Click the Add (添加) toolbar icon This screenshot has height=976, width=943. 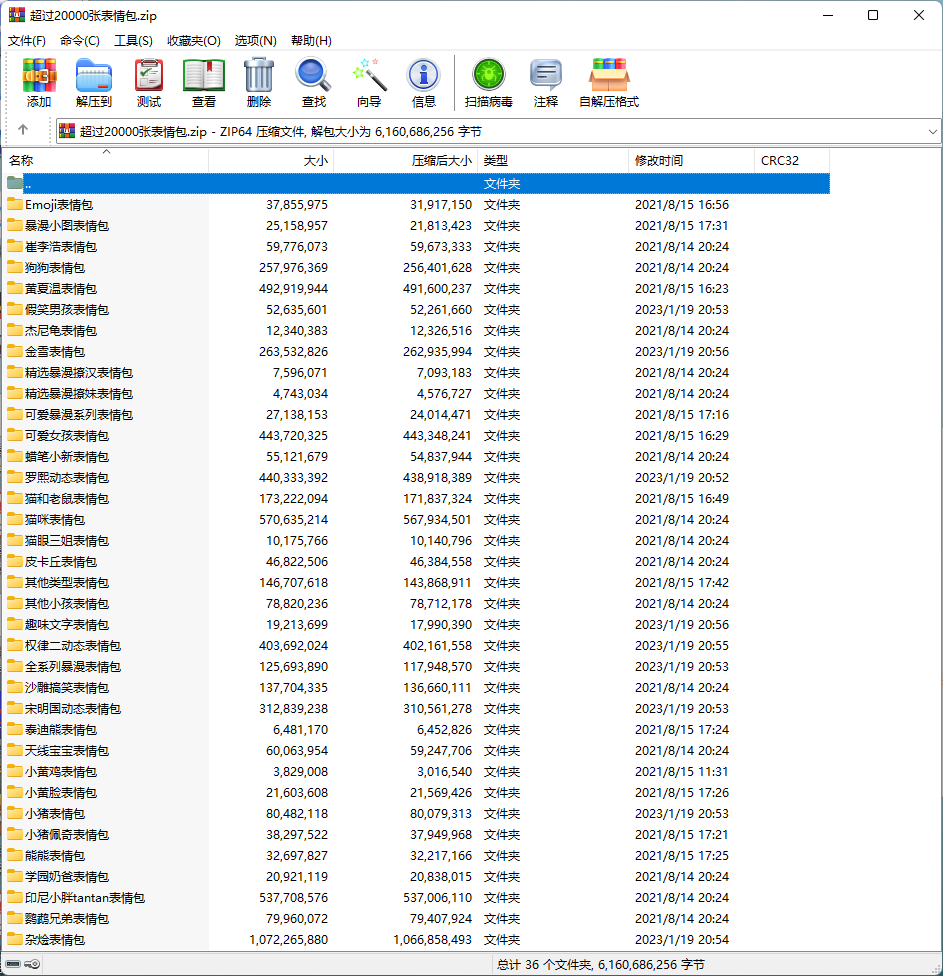click(39, 83)
